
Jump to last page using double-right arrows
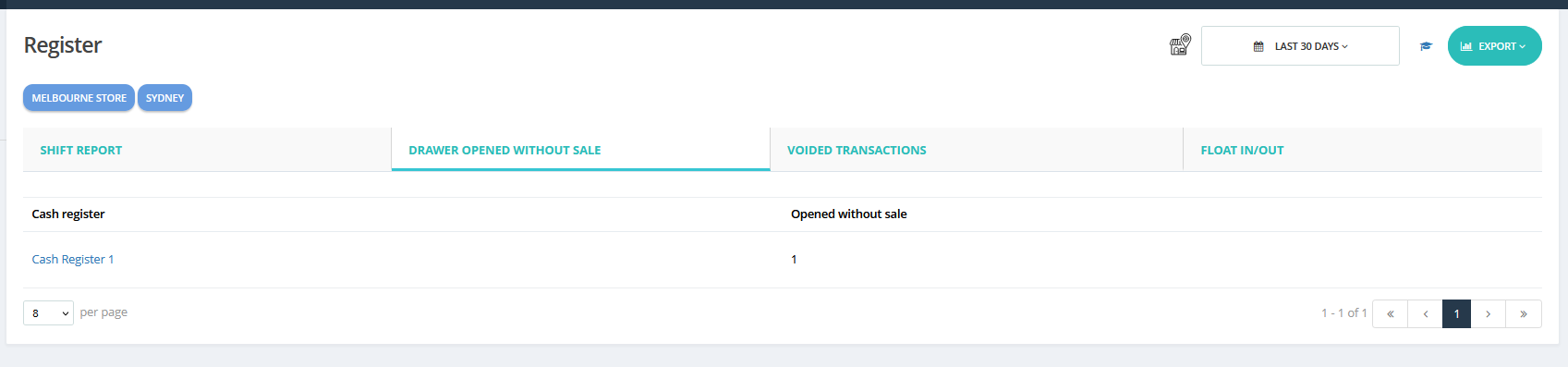click(x=1524, y=313)
